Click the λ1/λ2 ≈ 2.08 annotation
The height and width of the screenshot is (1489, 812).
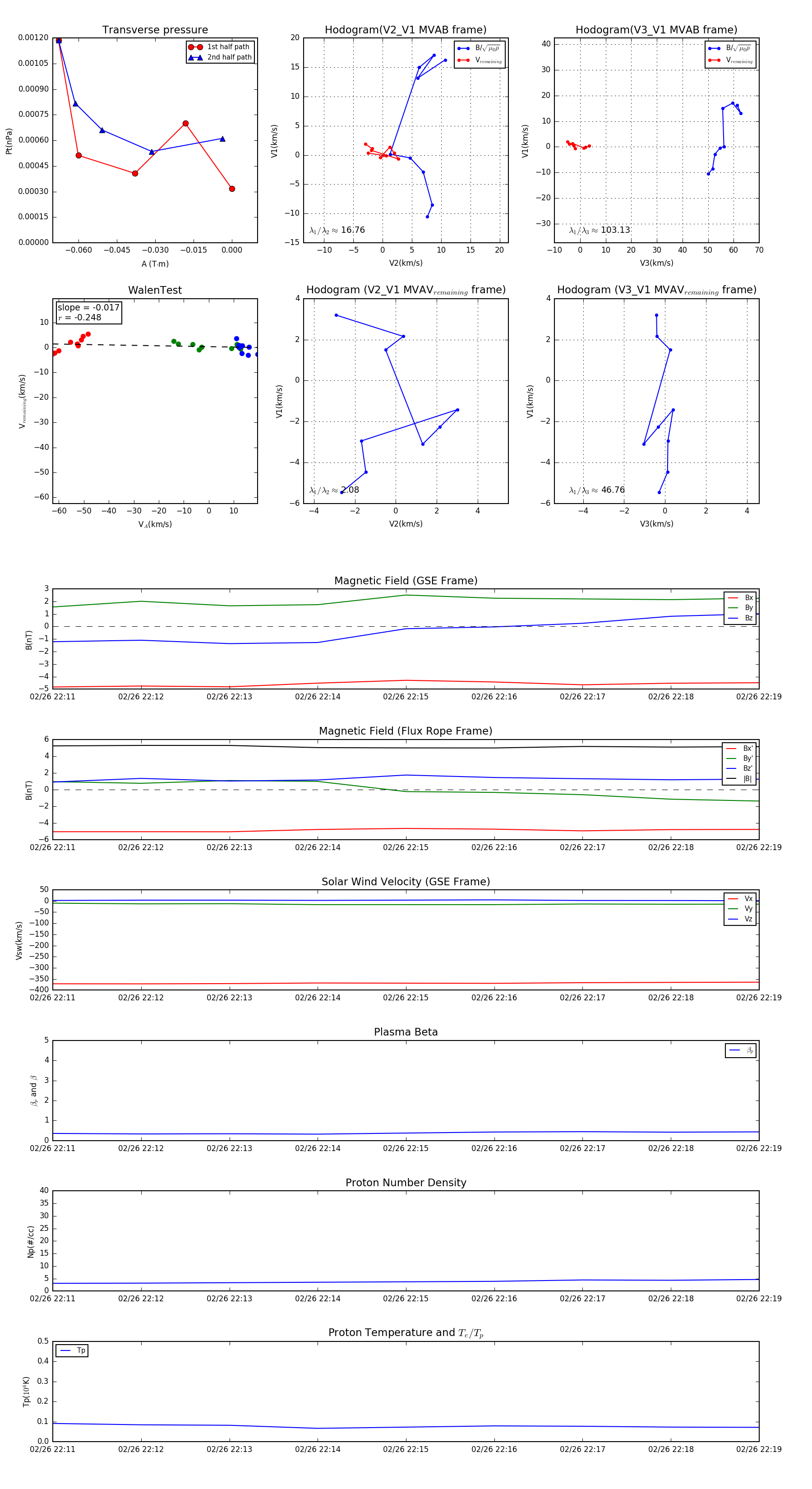334,490
